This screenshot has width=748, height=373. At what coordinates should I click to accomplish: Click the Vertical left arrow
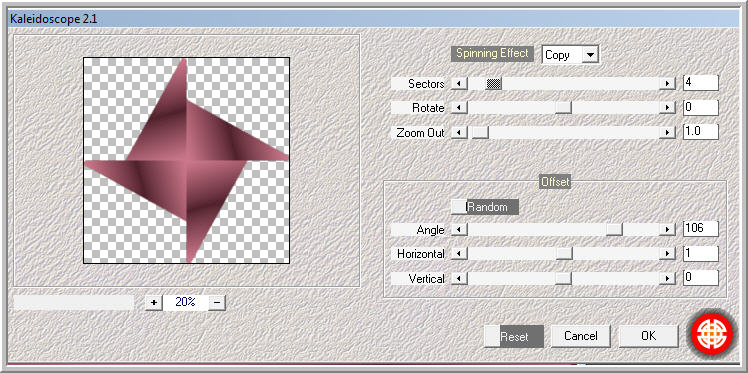459,278
